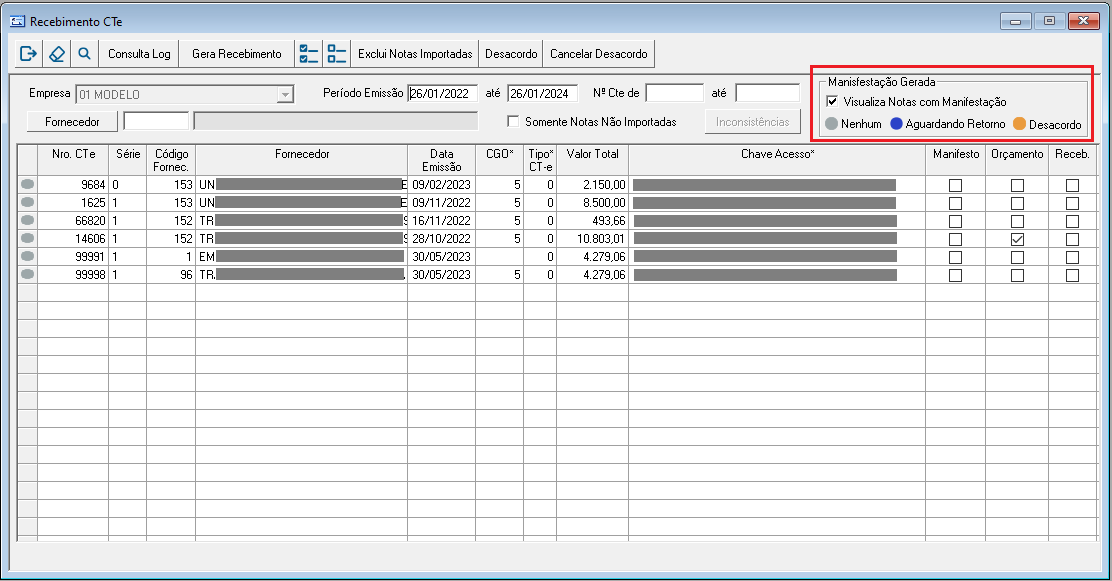Click the Fornecedor column header
1112x581 pixels.
pyautogui.click(x=302, y=160)
